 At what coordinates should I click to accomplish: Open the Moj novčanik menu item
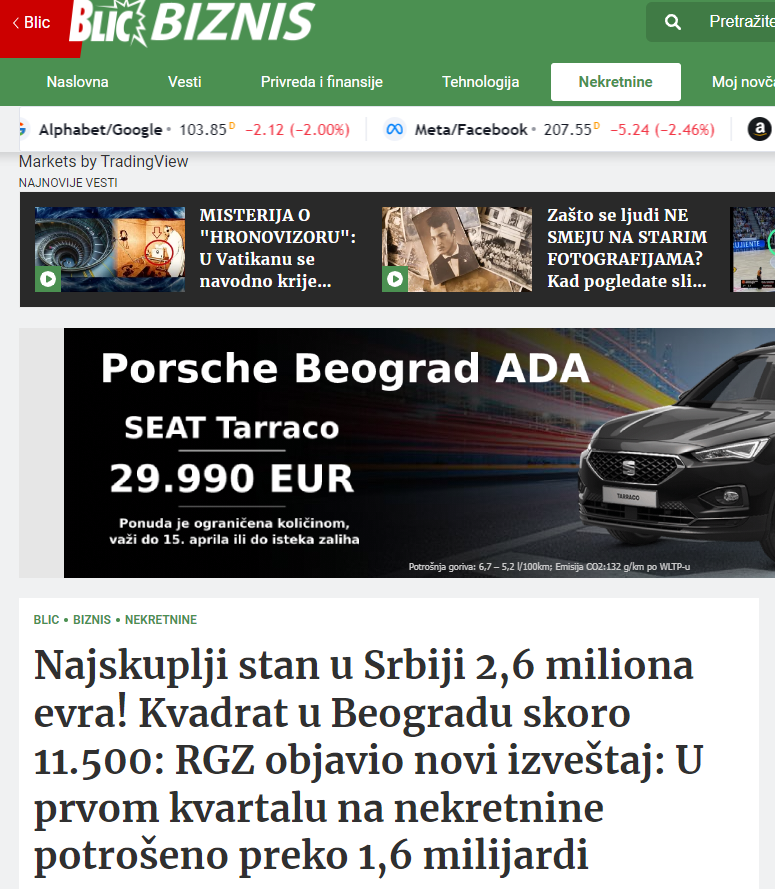743,82
